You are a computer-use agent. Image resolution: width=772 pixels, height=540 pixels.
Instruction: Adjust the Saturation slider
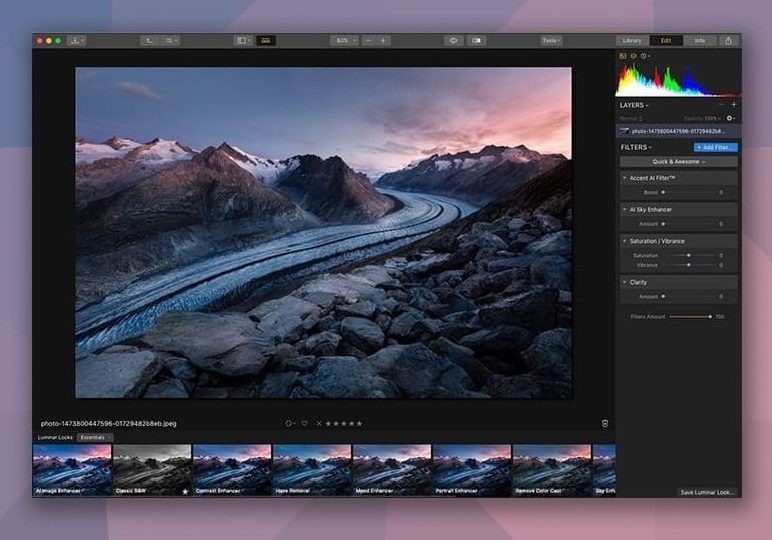[x=689, y=255]
